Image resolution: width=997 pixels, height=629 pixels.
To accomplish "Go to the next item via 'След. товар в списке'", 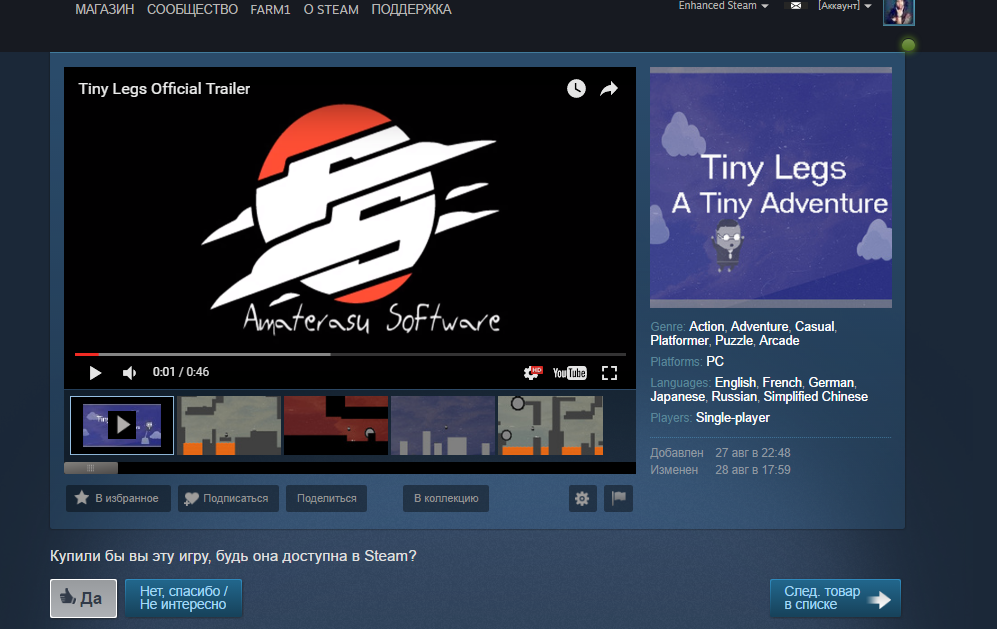I will [x=835, y=598].
